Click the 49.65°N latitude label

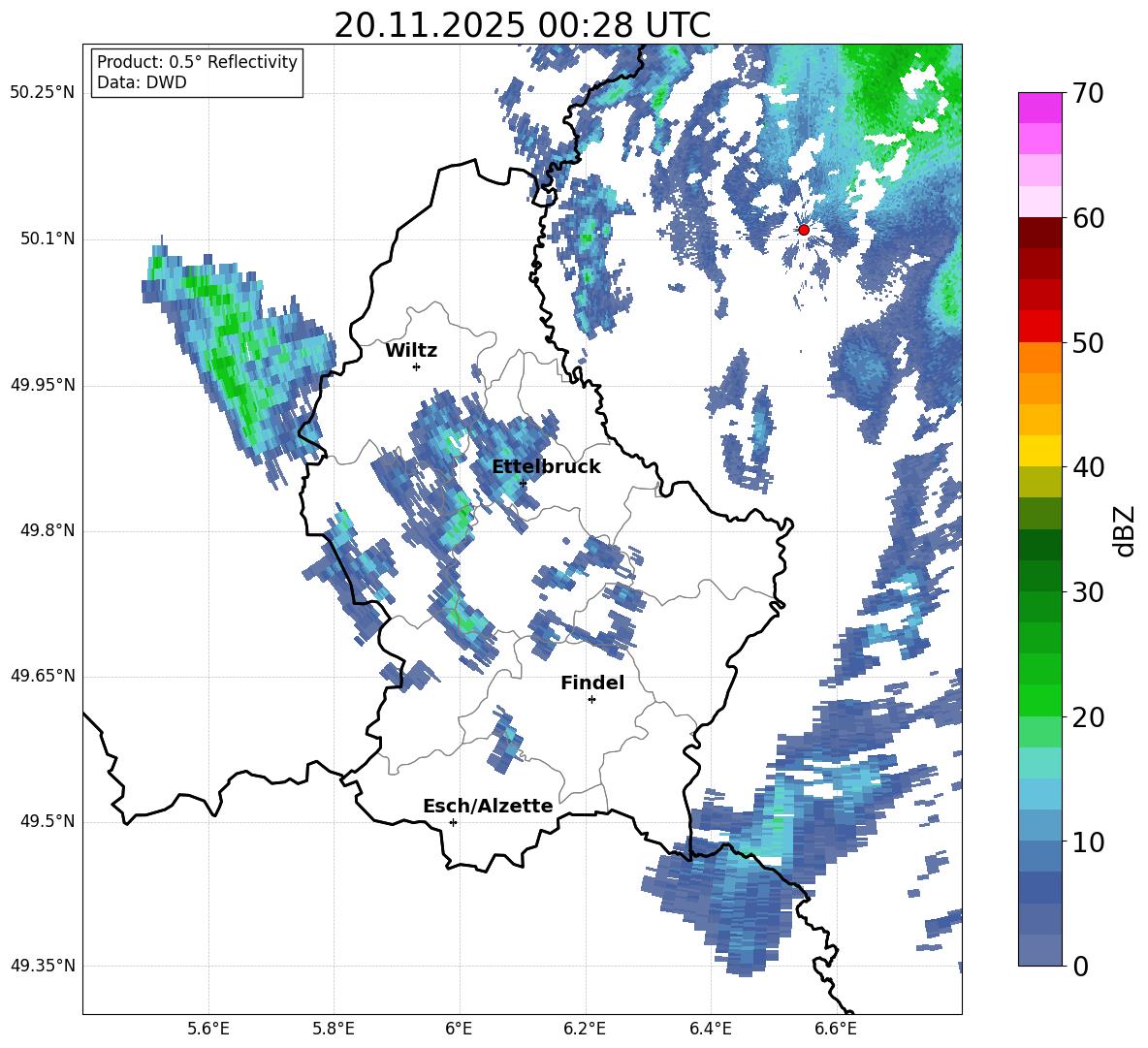[43, 676]
